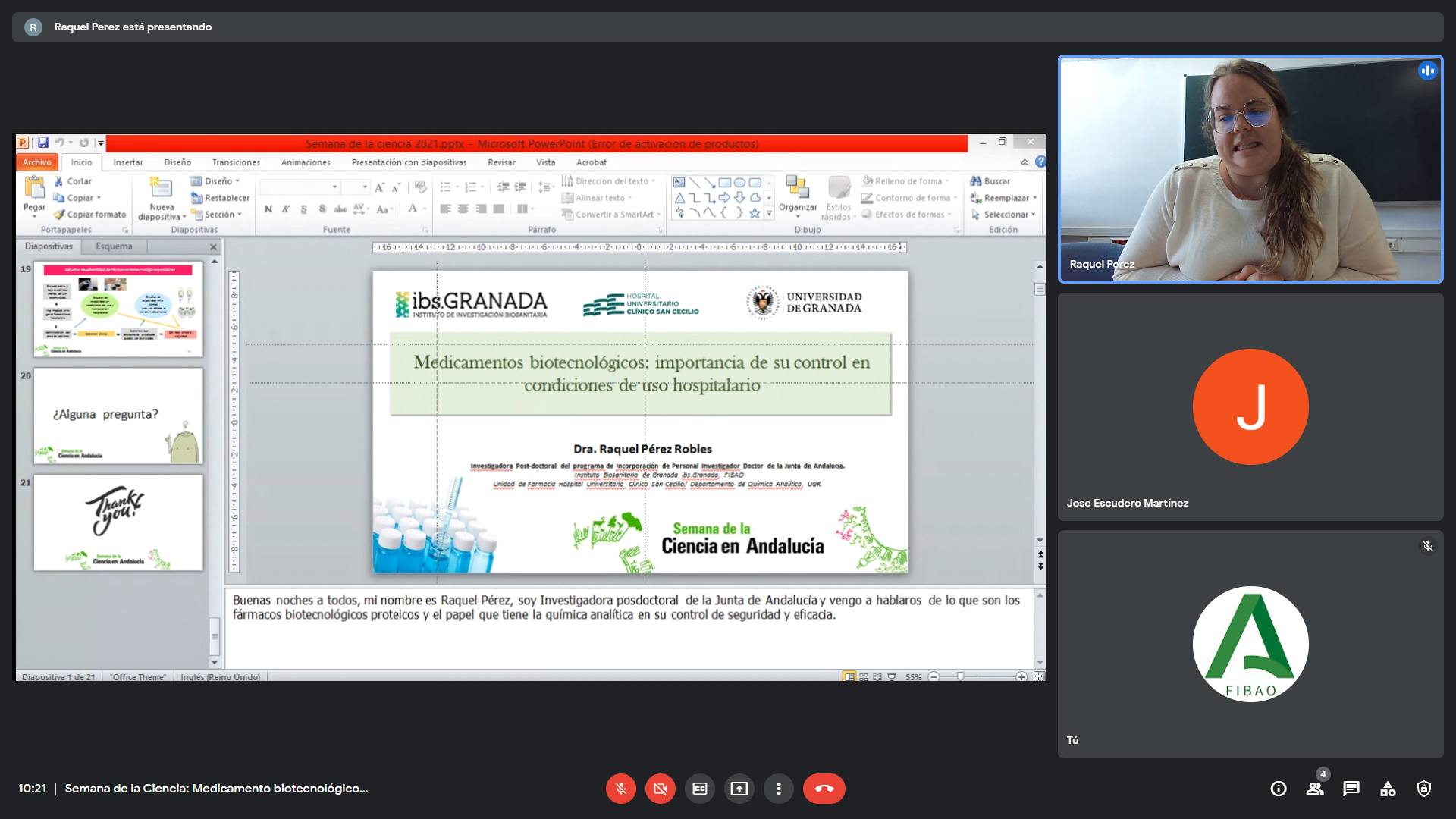The height and width of the screenshot is (819, 1456).
Task: Click redo icon in quick access toolbar
Action: pyautogui.click(x=84, y=143)
